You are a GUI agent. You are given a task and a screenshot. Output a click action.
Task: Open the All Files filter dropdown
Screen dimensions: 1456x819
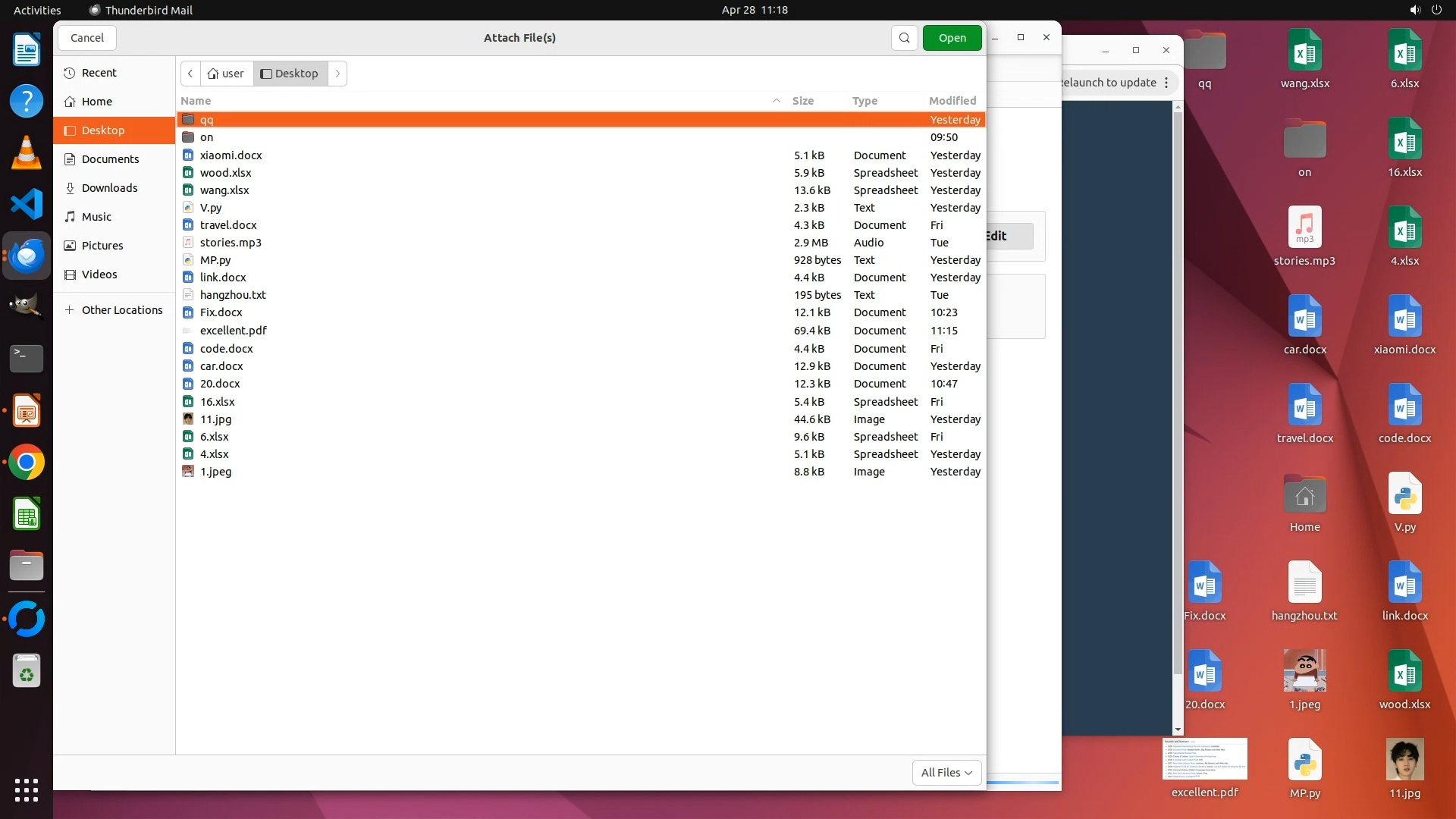(946, 772)
